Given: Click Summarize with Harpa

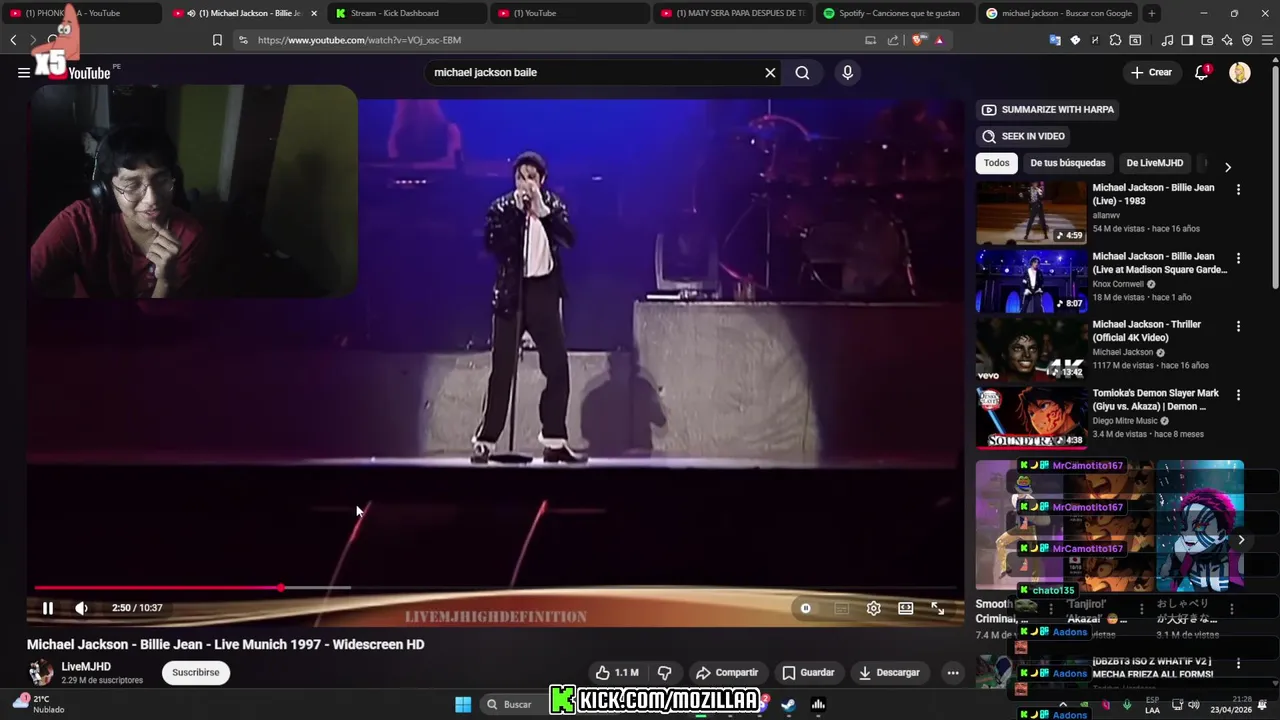Looking at the screenshot, I should click(1047, 110).
